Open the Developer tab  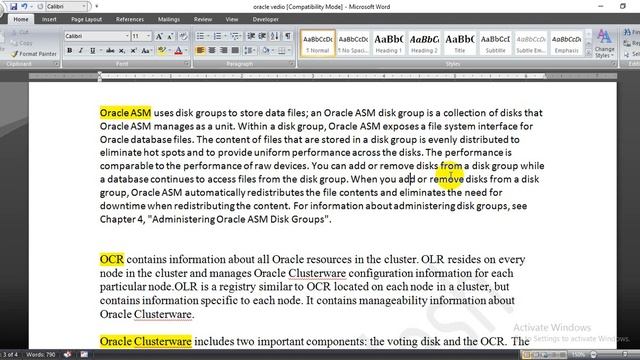point(266,19)
